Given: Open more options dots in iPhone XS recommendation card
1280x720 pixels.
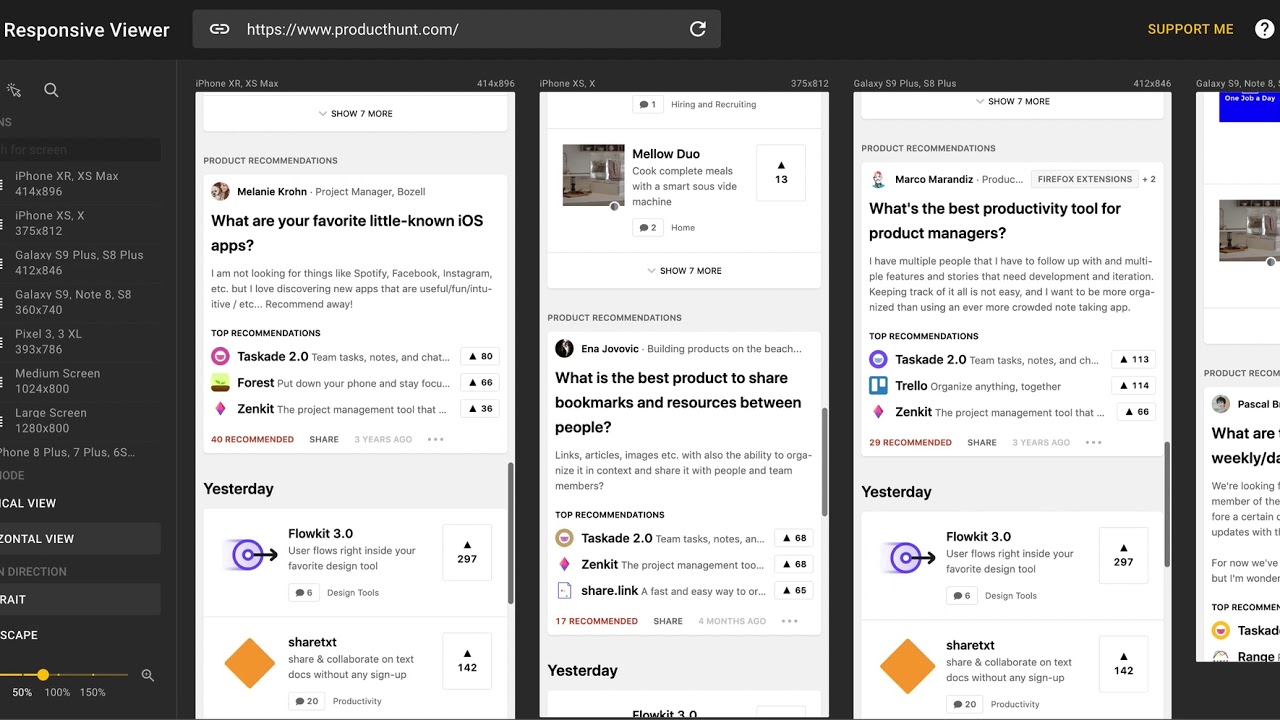Looking at the screenshot, I should click(x=789, y=621).
